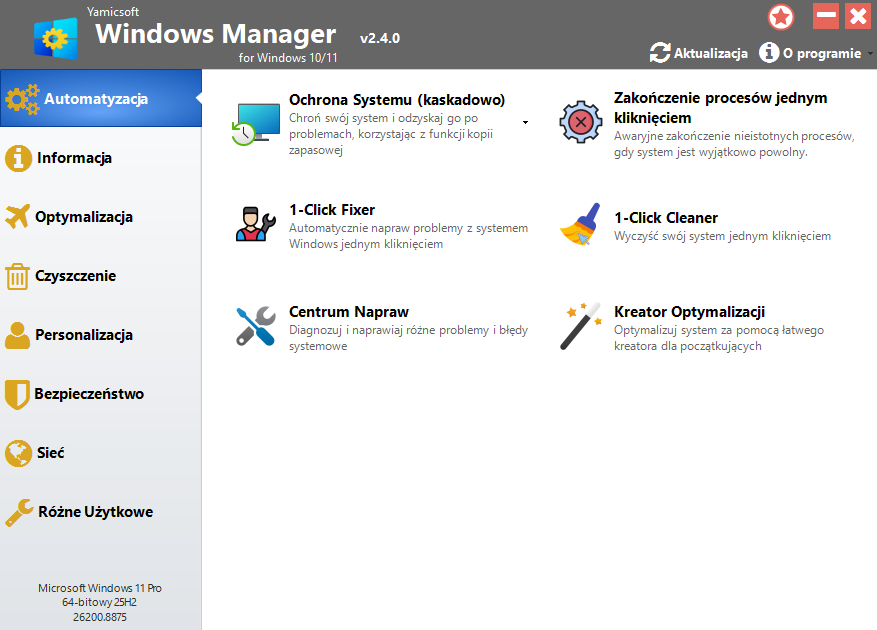Click the 1-Click Fixer mechanic icon

tap(256, 224)
